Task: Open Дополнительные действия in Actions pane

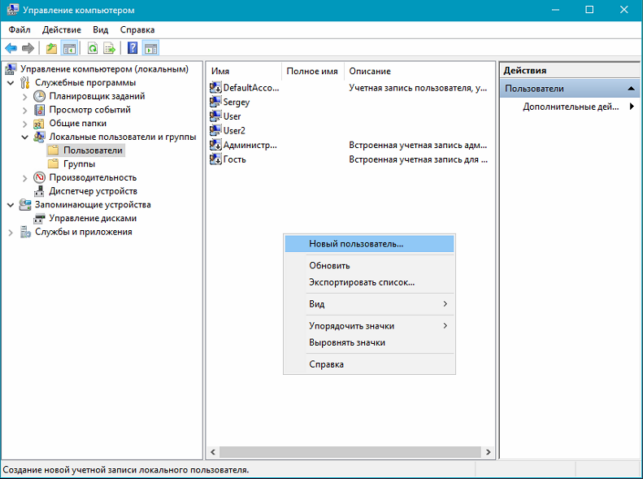Action: [x=570, y=107]
